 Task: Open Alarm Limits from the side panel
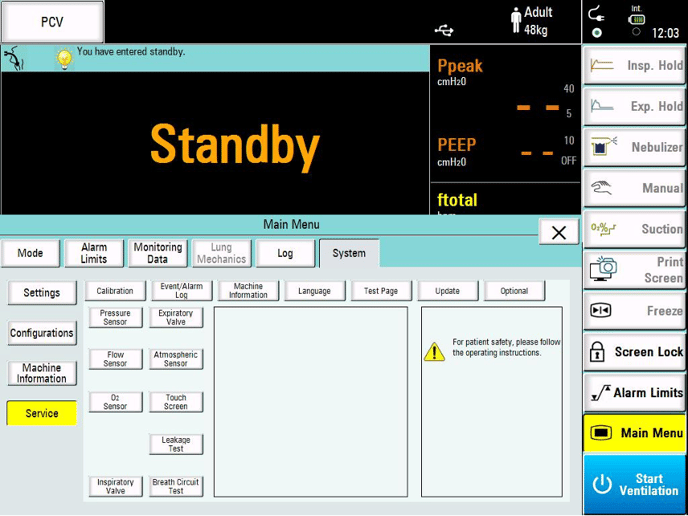(635, 393)
